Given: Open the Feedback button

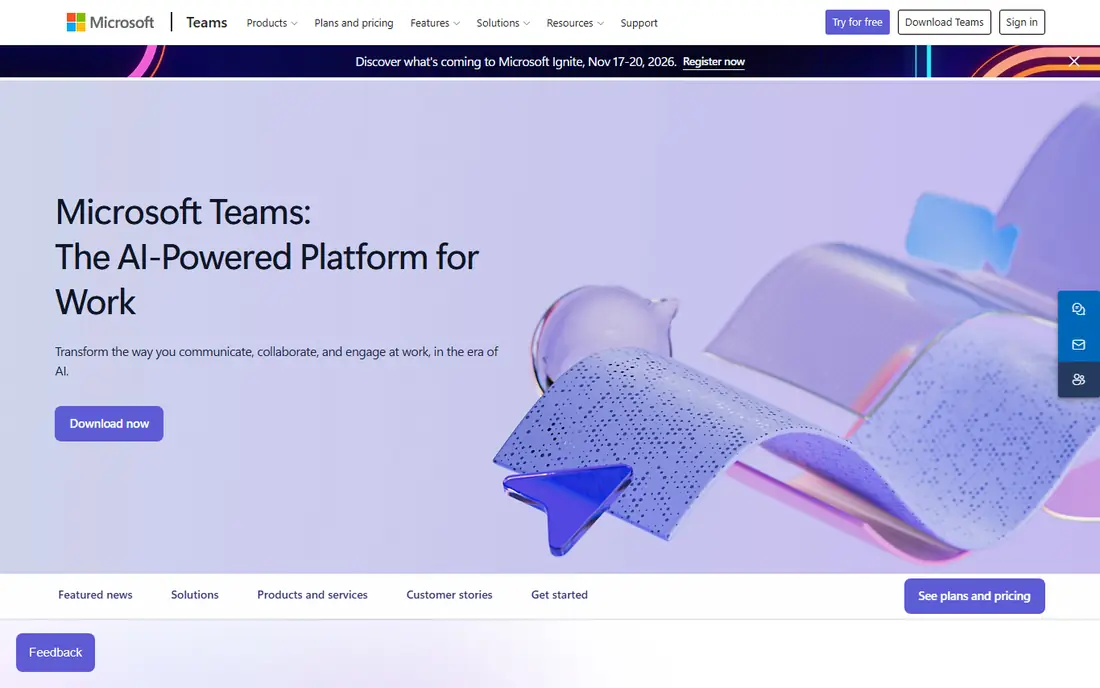Looking at the screenshot, I should [x=55, y=652].
